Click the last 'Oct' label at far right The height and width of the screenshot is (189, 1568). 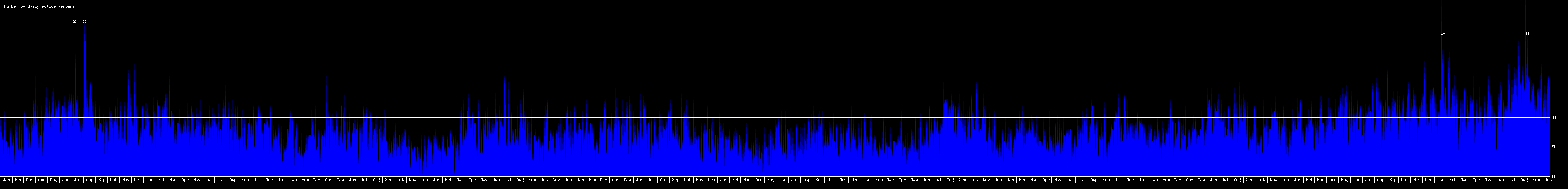1548,180
